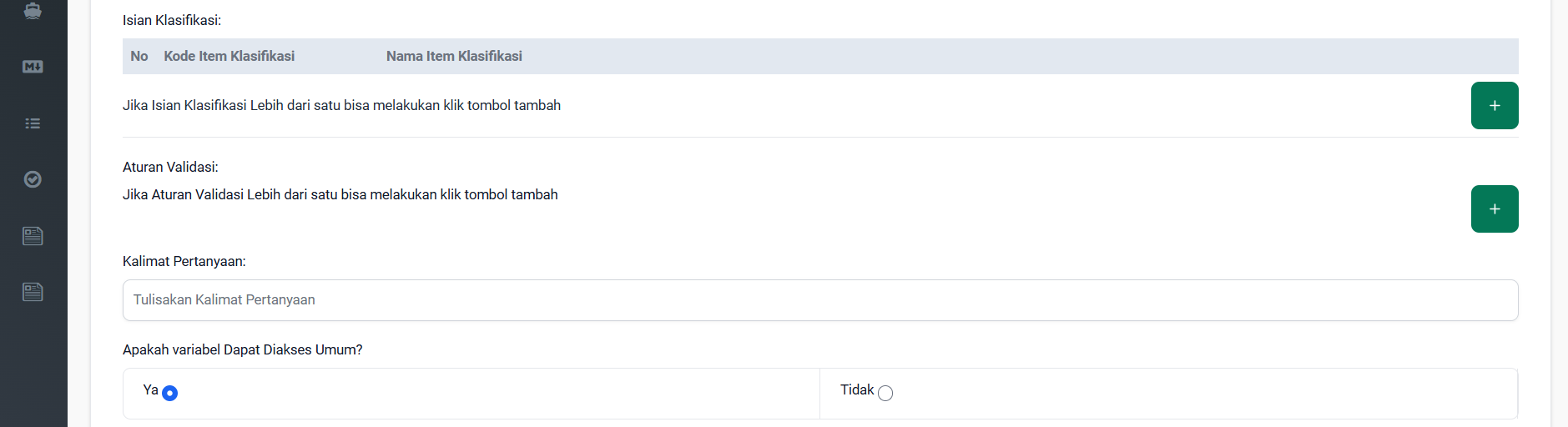Select the Ya radio button
1568x427 pixels.
pyautogui.click(x=170, y=393)
